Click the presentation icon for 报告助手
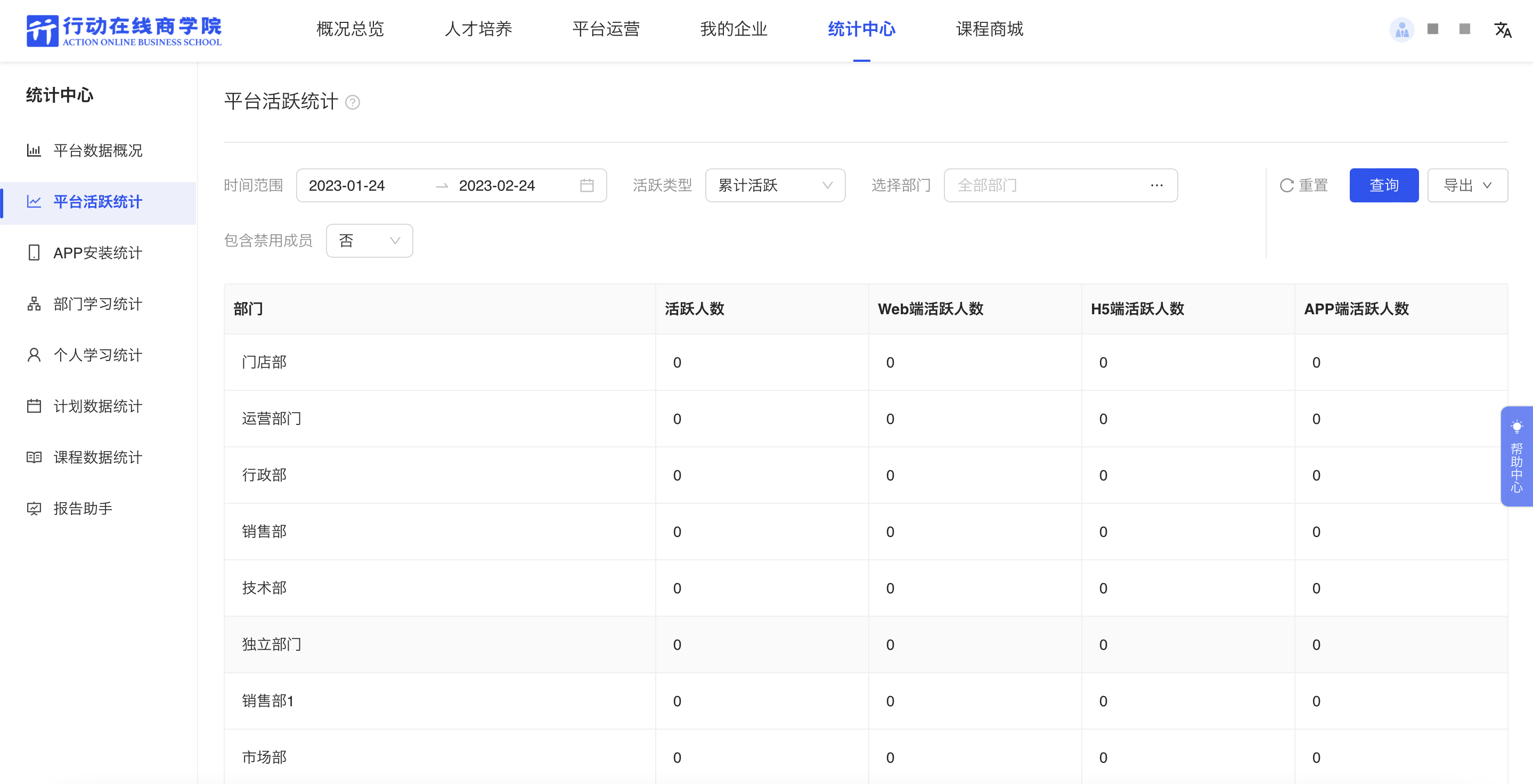This screenshot has width=1533, height=784. coord(34,508)
